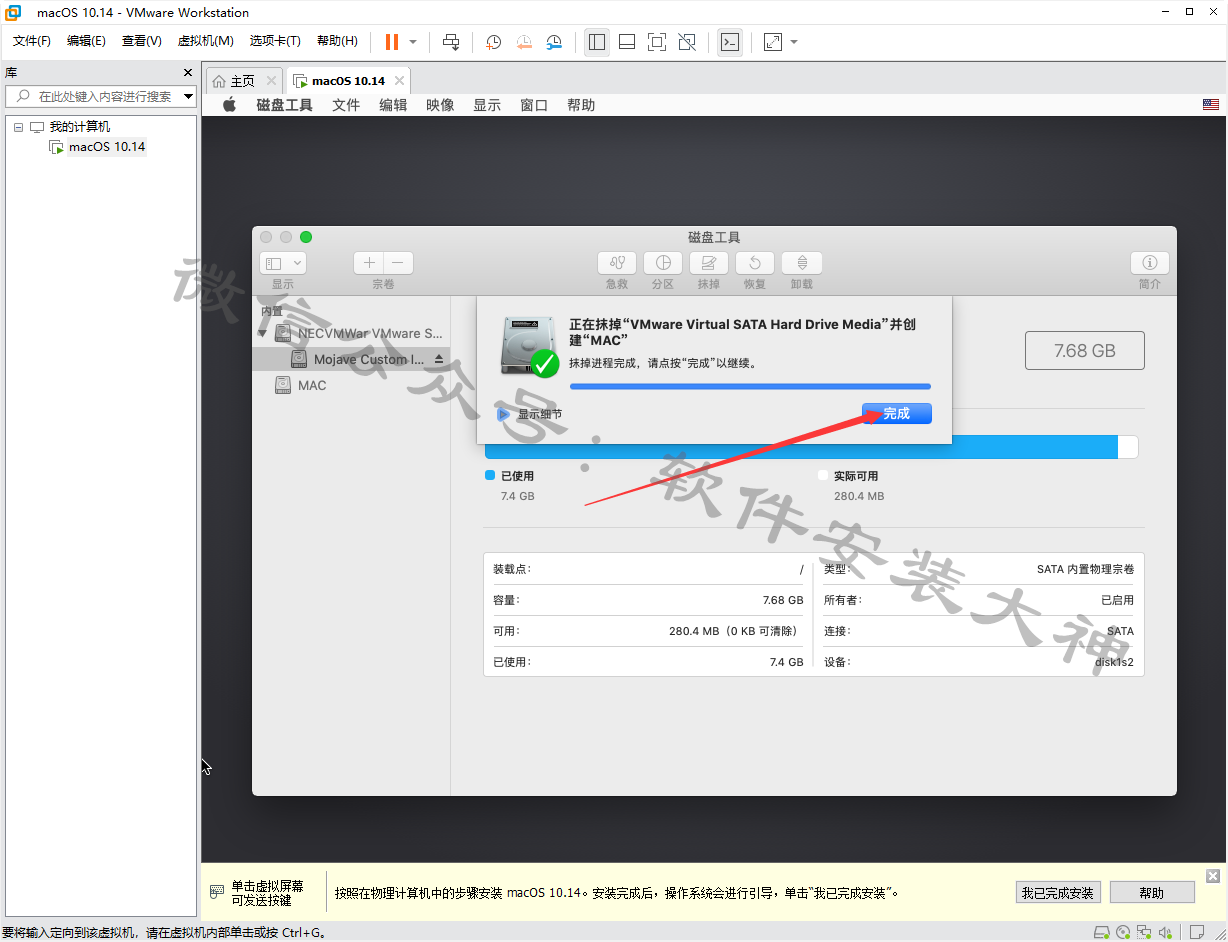The height and width of the screenshot is (942, 1228).
Task: Open the Disk Utility view (显示) dropdown
Action: tap(283, 263)
